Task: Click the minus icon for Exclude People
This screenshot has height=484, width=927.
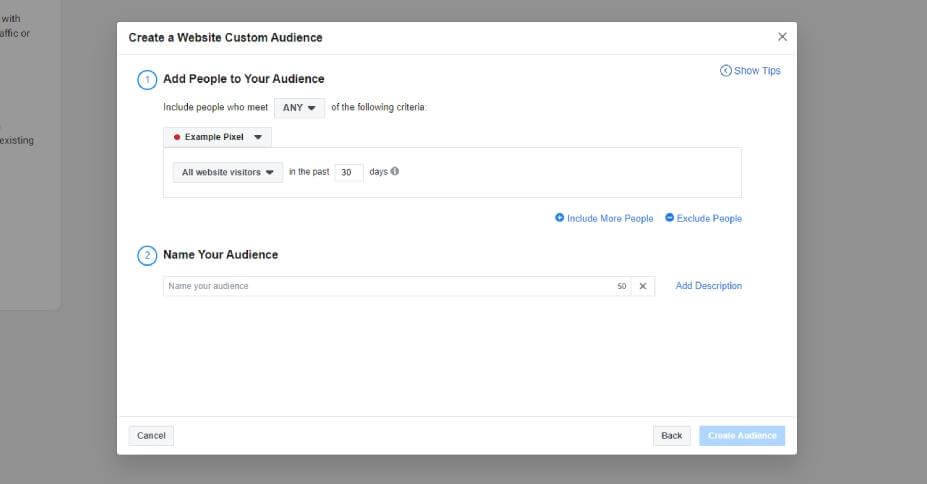Action: tap(670, 218)
